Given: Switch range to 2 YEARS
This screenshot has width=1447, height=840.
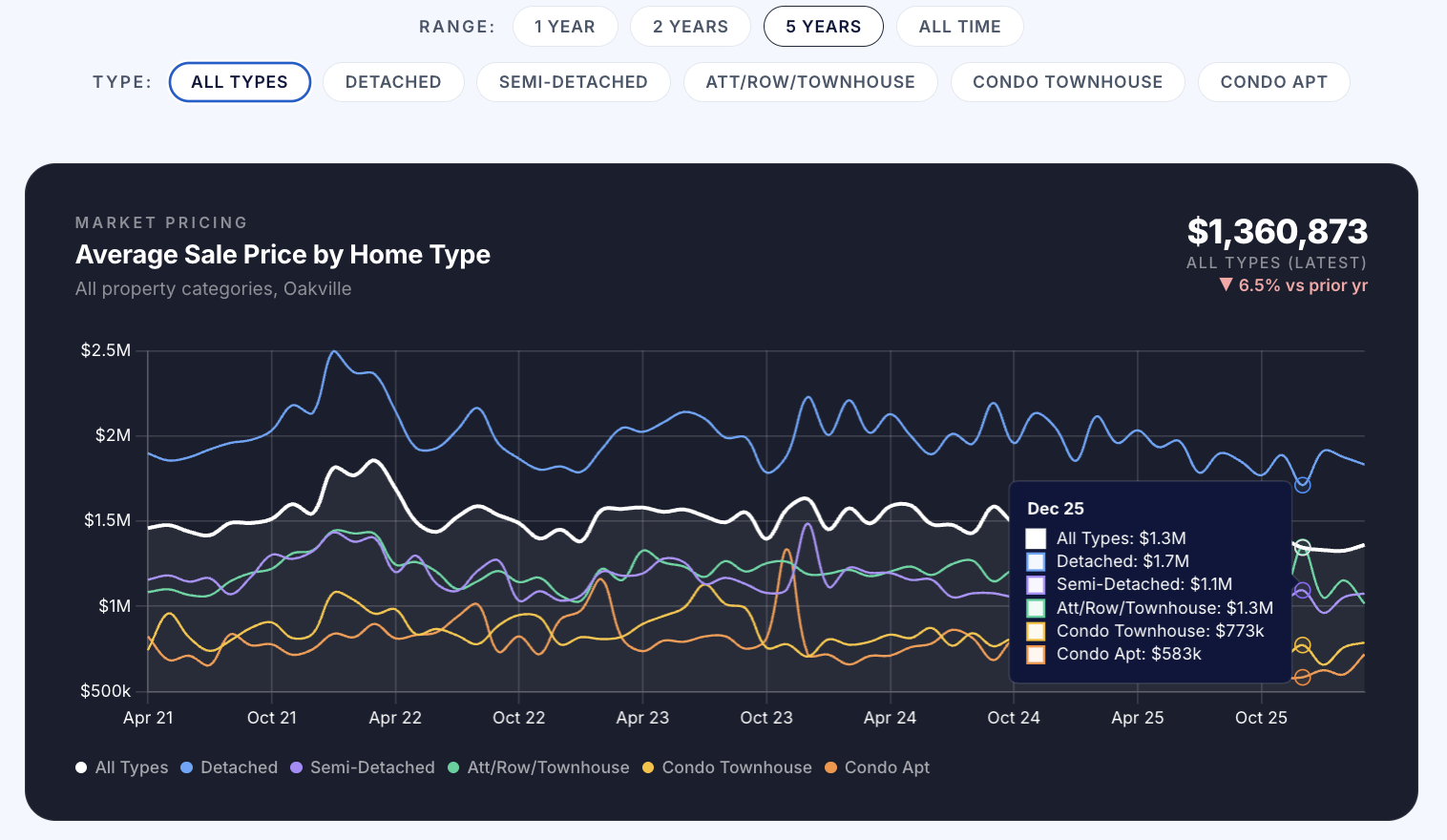Looking at the screenshot, I should point(690,27).
